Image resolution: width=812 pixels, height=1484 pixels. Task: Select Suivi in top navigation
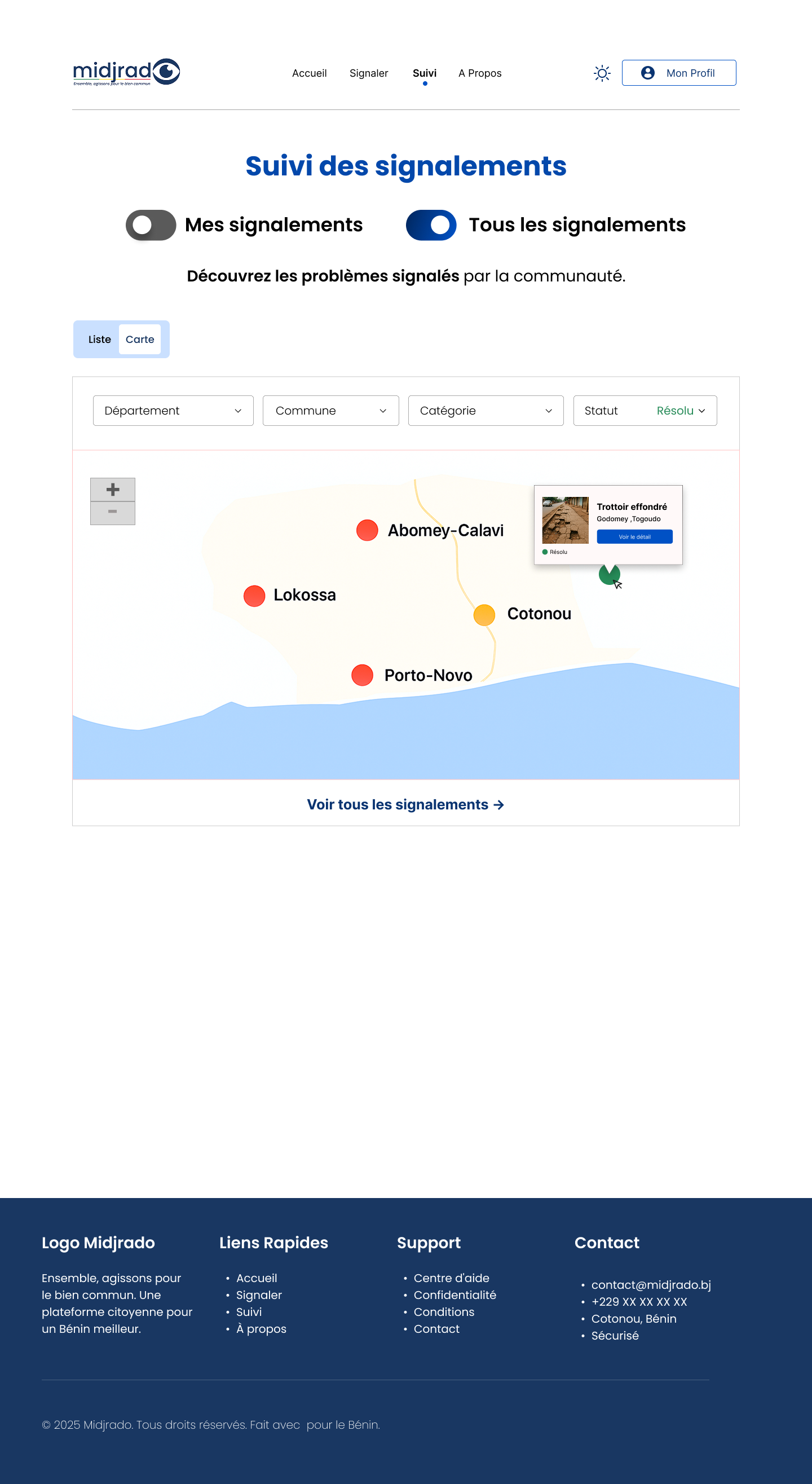coord(425,73)
